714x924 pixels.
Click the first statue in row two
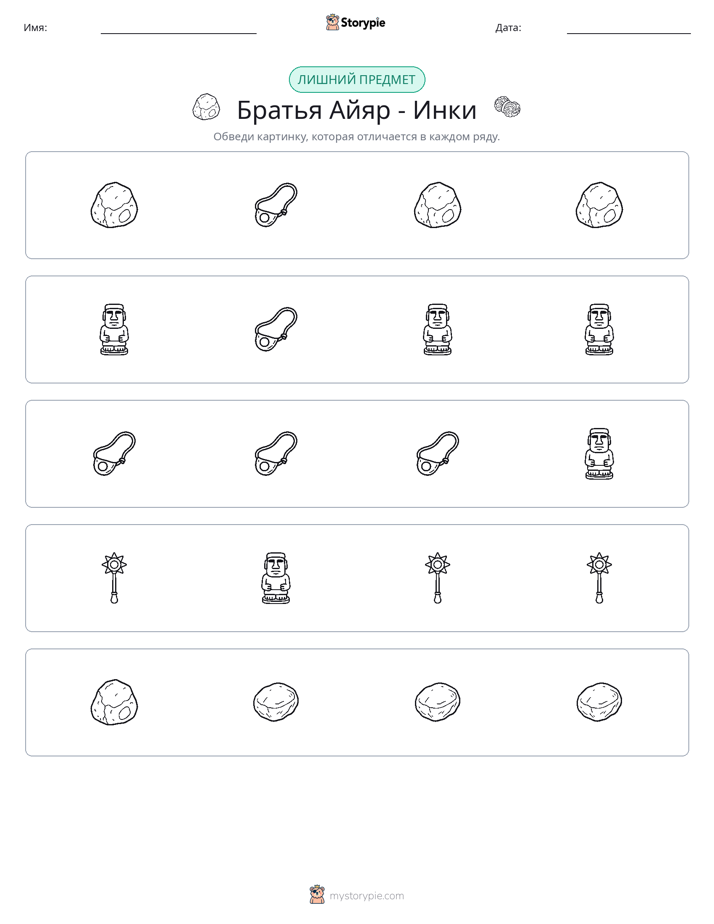click(114, 329)
